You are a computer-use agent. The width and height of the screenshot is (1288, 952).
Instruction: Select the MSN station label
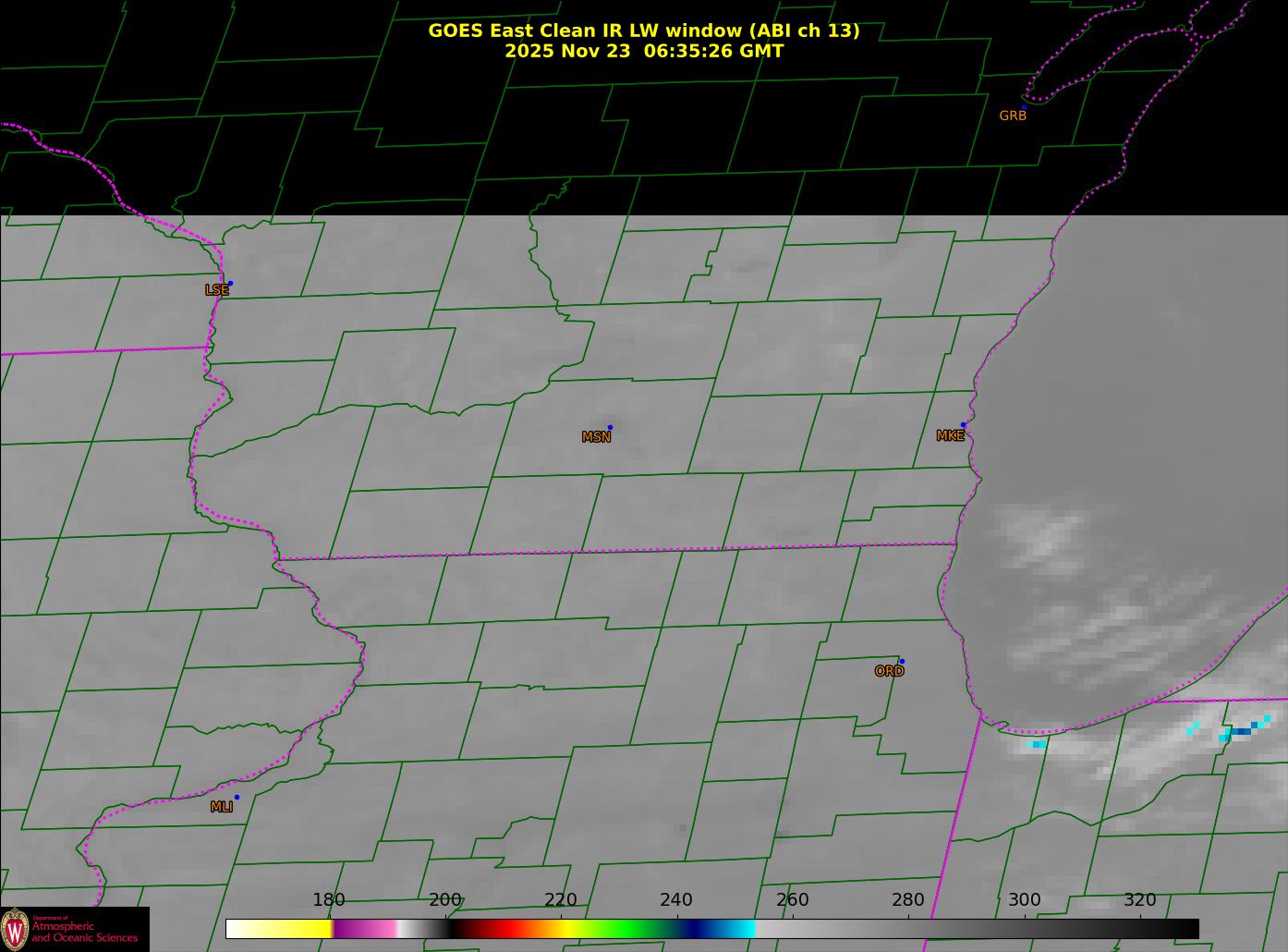(596, 437)
